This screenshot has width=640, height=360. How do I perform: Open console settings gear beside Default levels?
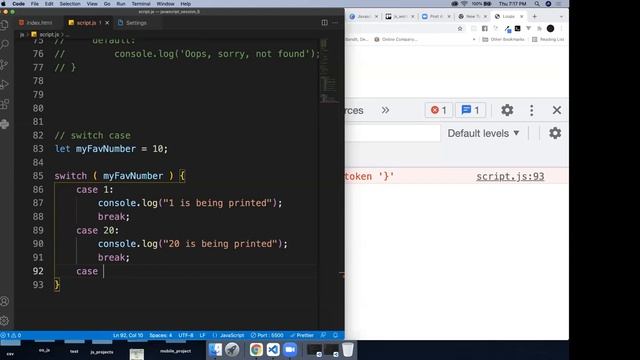[555, 133]
